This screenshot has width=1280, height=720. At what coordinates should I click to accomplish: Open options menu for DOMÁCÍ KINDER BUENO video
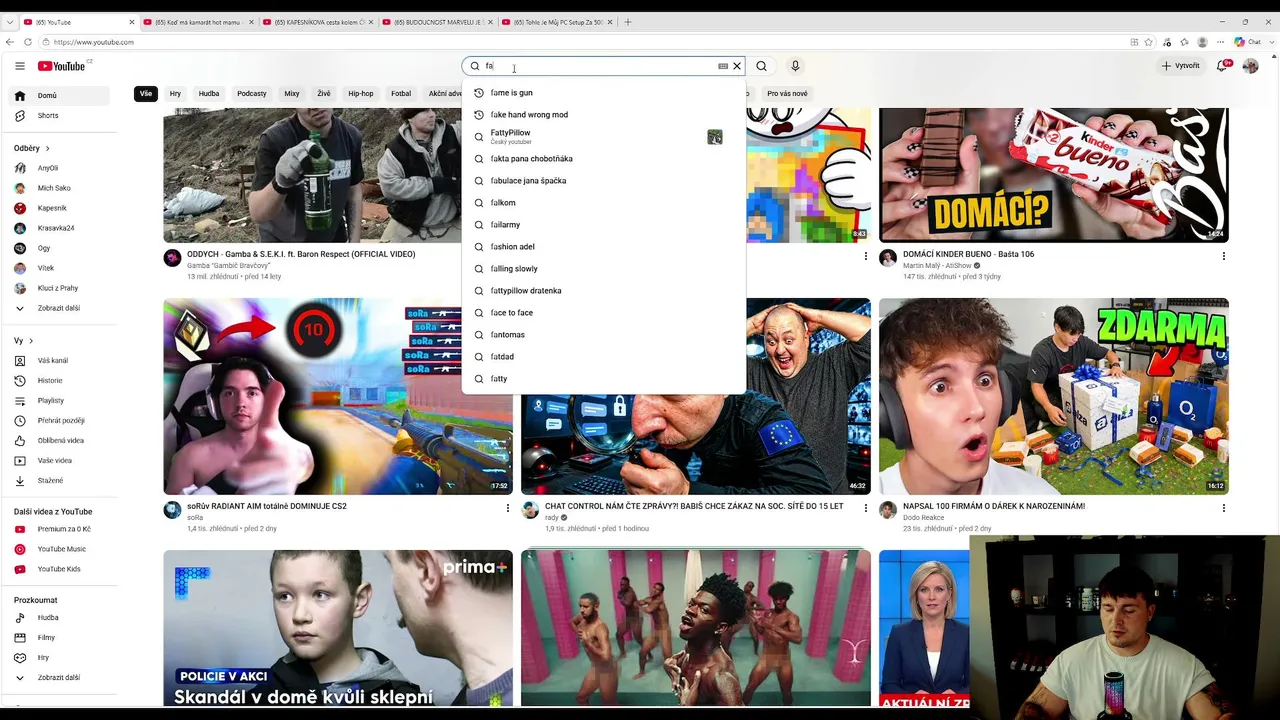pos(1223,256)
